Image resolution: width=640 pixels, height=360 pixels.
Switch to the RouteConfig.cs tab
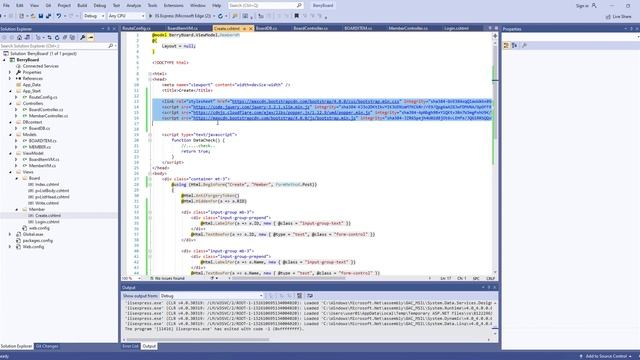(x=136, y=29)
